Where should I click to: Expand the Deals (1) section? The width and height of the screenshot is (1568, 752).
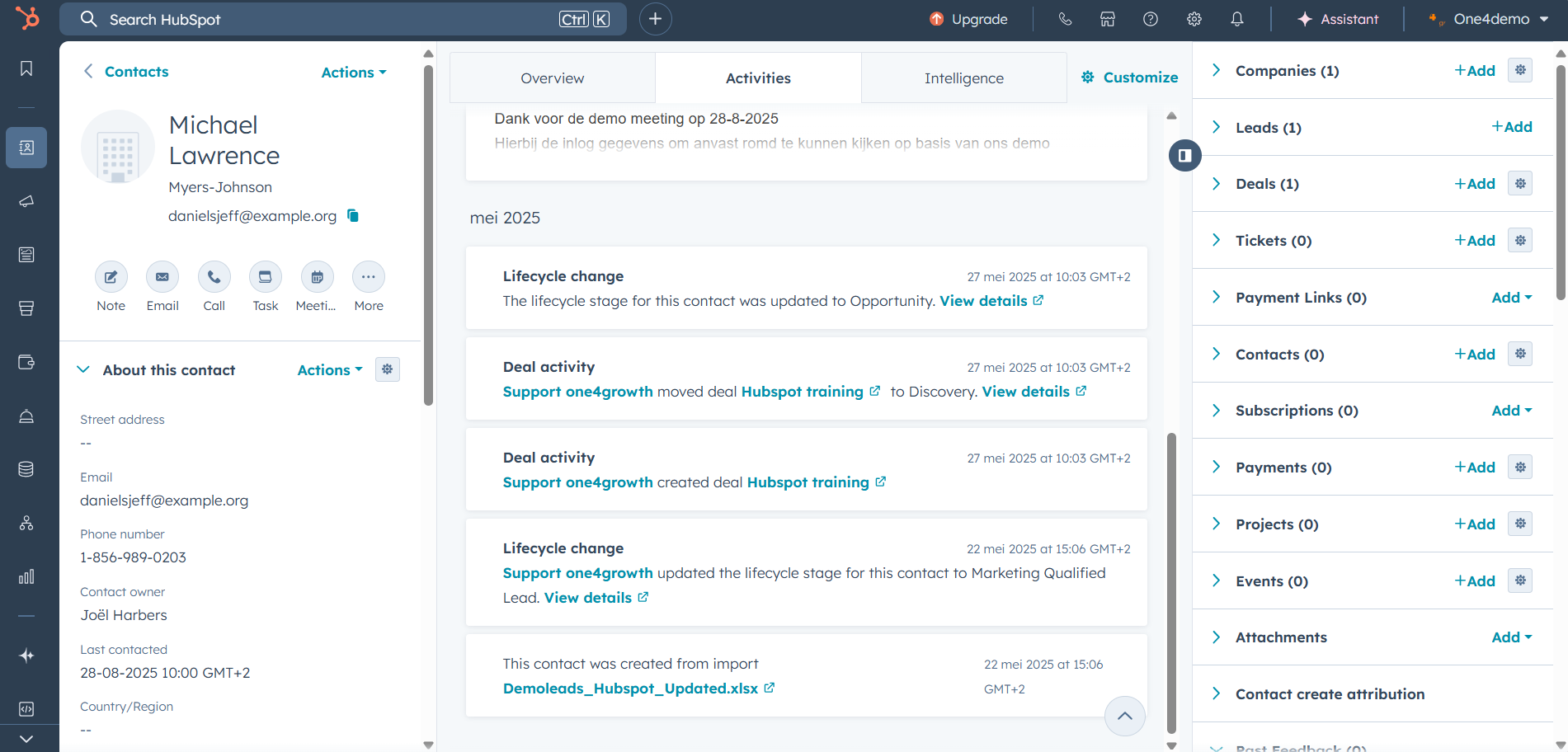tap(1217, 184)
